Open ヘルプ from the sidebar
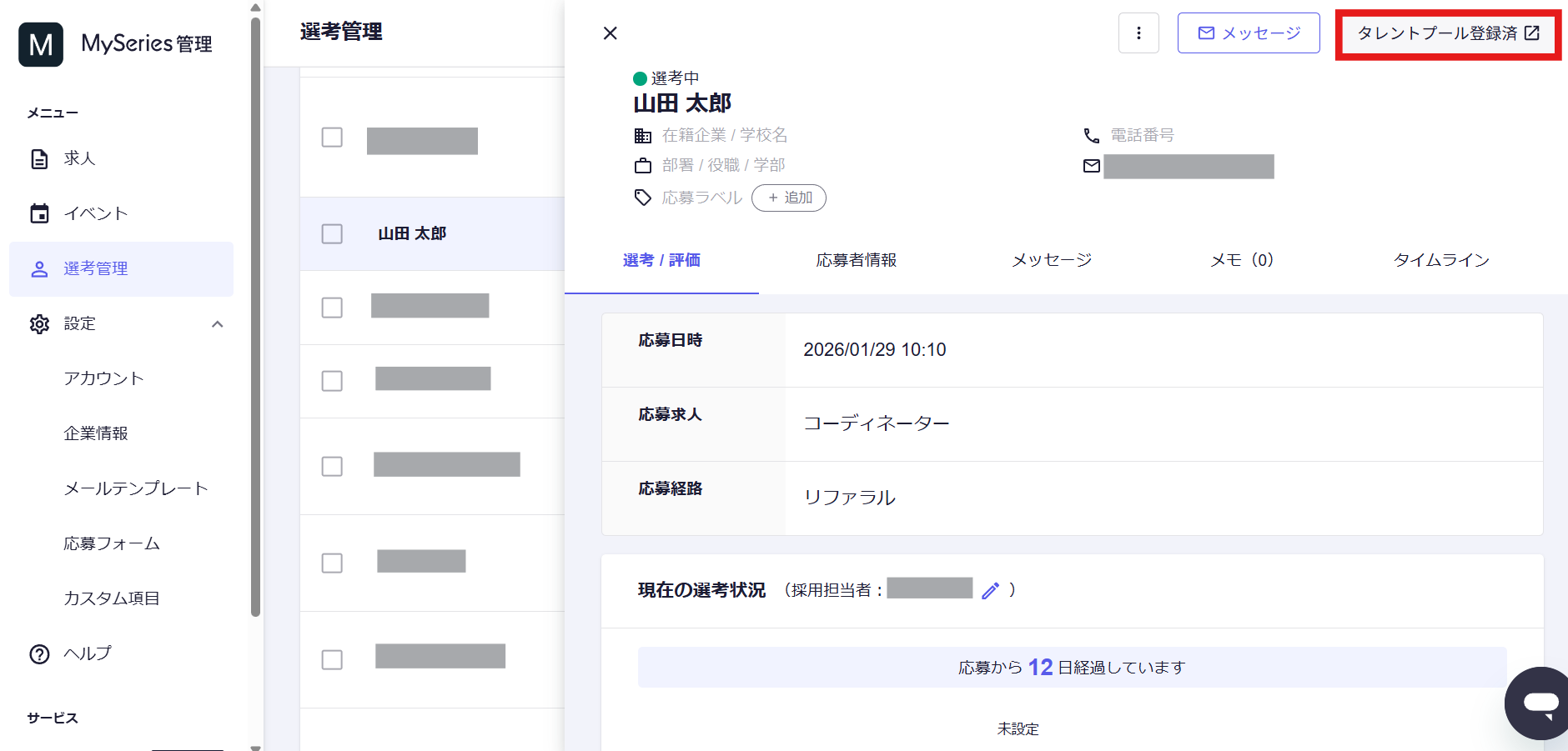Image resolution: width=1568 pixels, height=751 pixels. [87, 653]
